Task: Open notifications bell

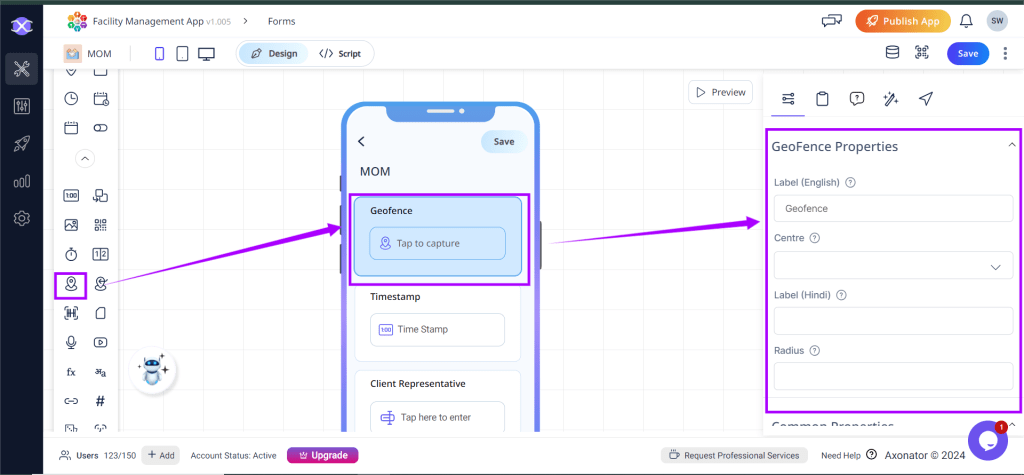Action: 965,21
